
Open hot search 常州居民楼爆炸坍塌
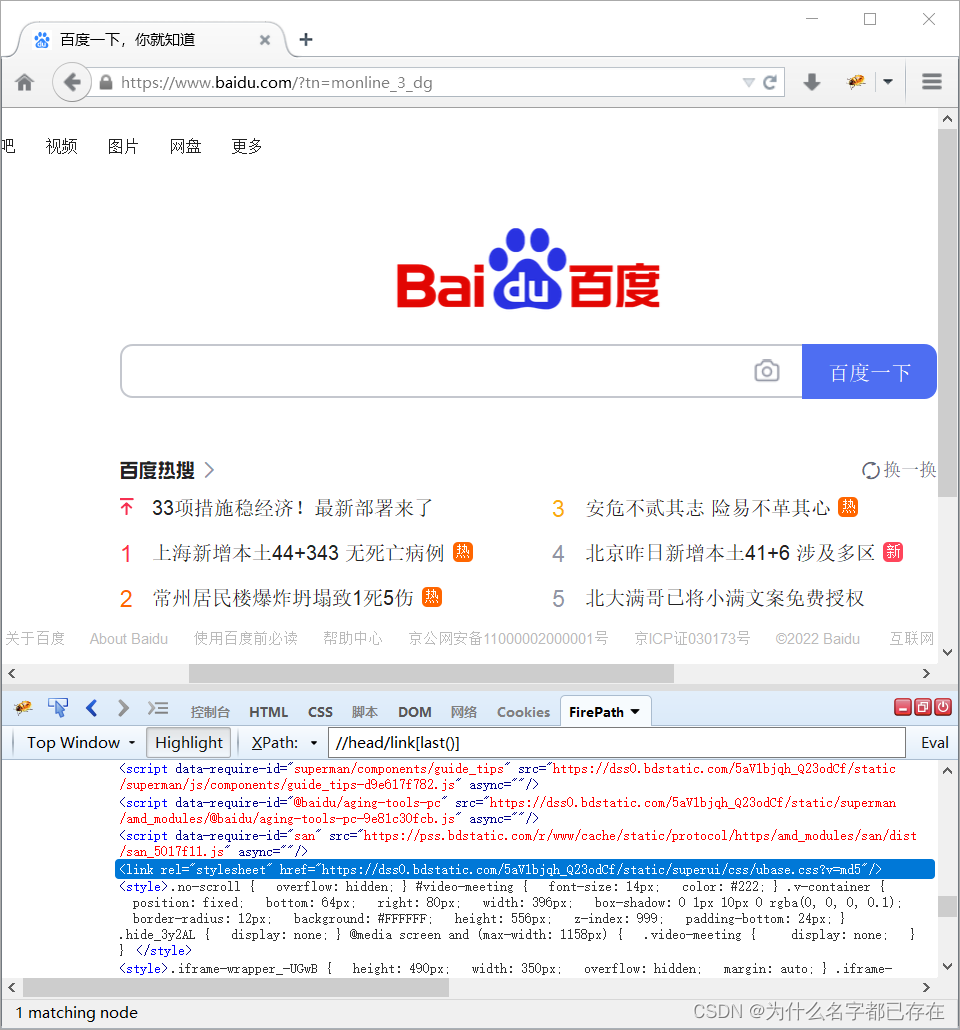click(283, 598)
